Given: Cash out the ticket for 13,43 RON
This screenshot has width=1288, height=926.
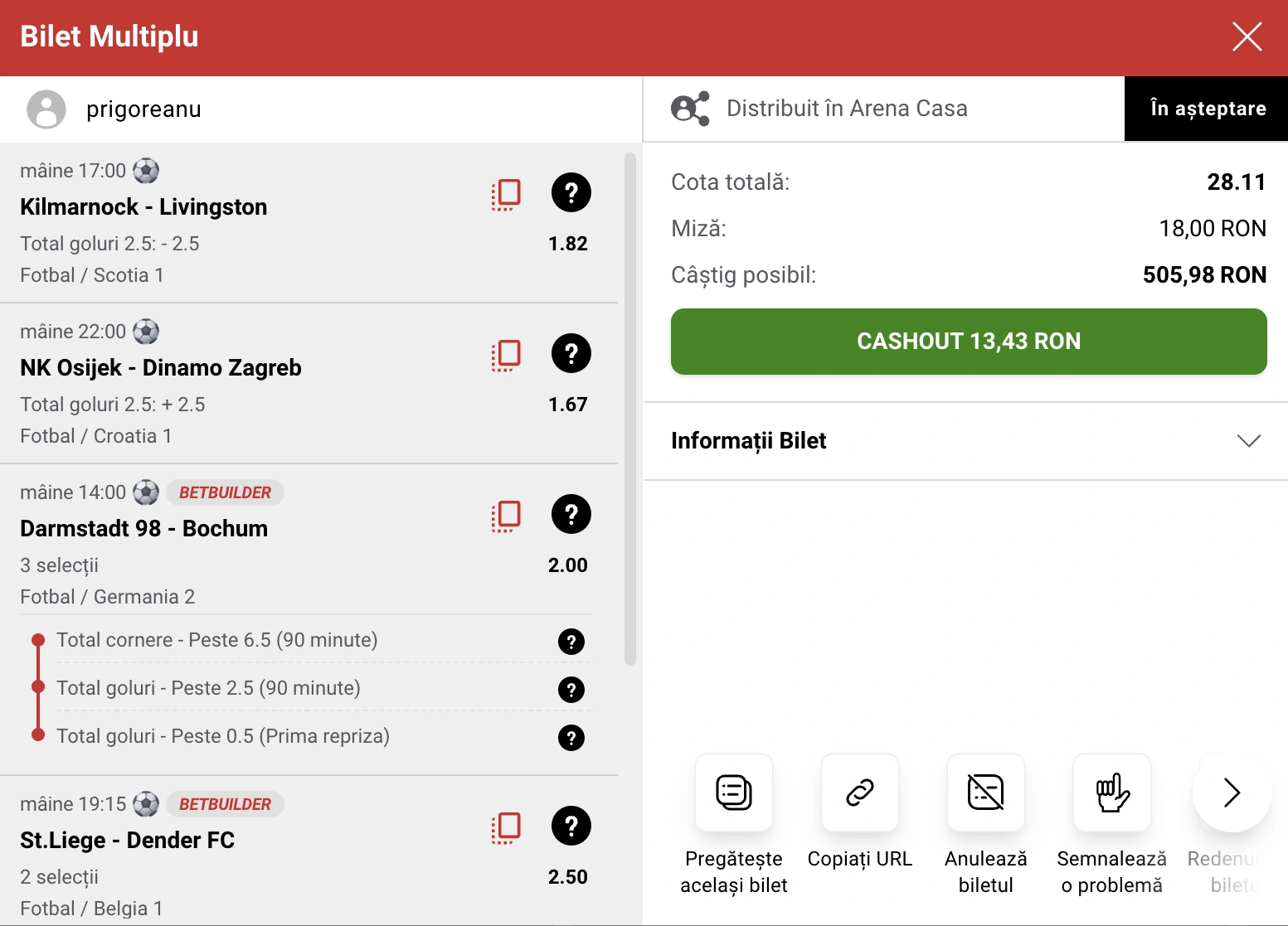Looking at the screenshot, I should [x=969, y=342].
